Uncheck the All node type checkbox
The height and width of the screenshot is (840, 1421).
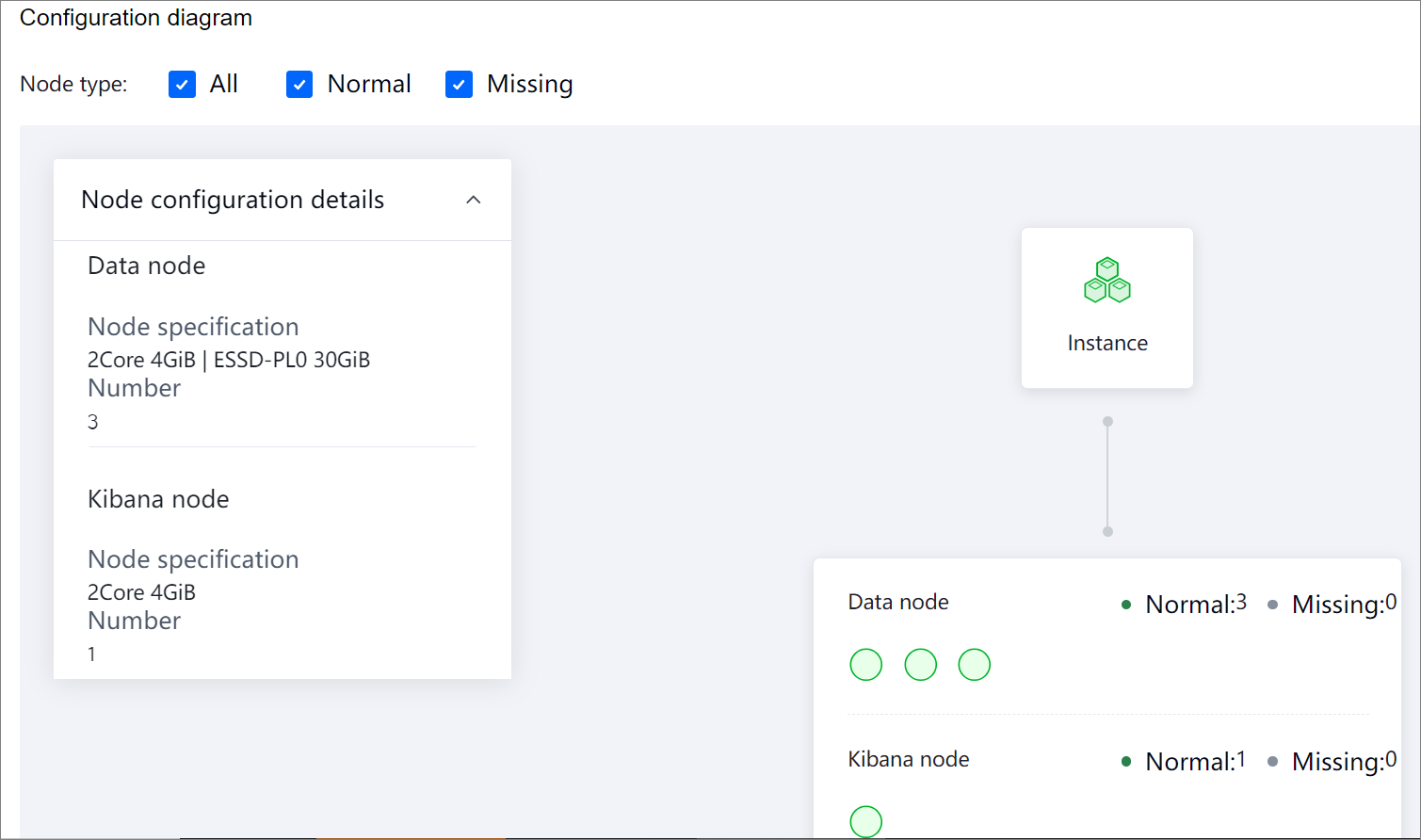[x=182, y=85]
